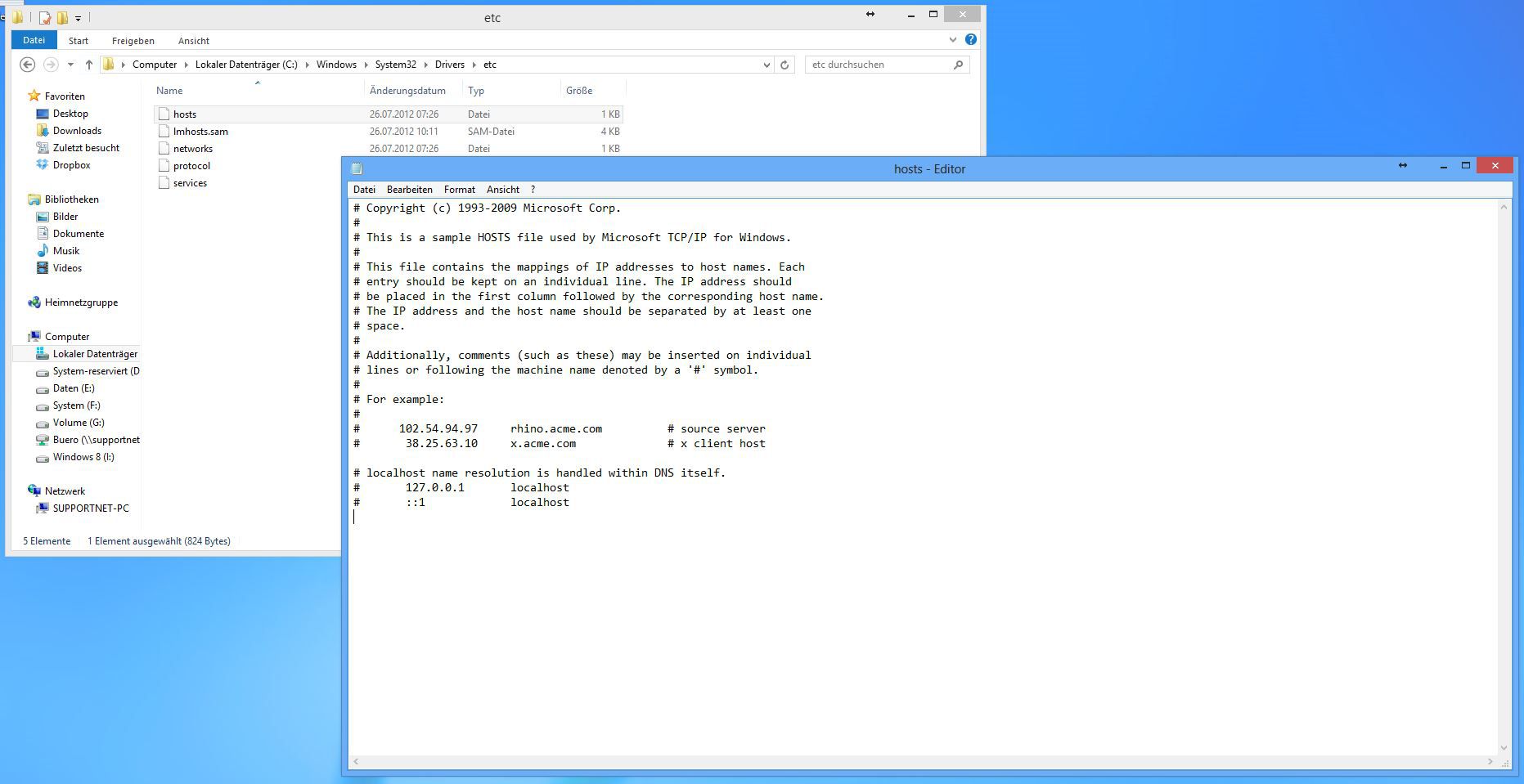This screenshot has width=1524, height=784.
Task: Open Zuletzt besucht in navigation pane
Action: 86,148
